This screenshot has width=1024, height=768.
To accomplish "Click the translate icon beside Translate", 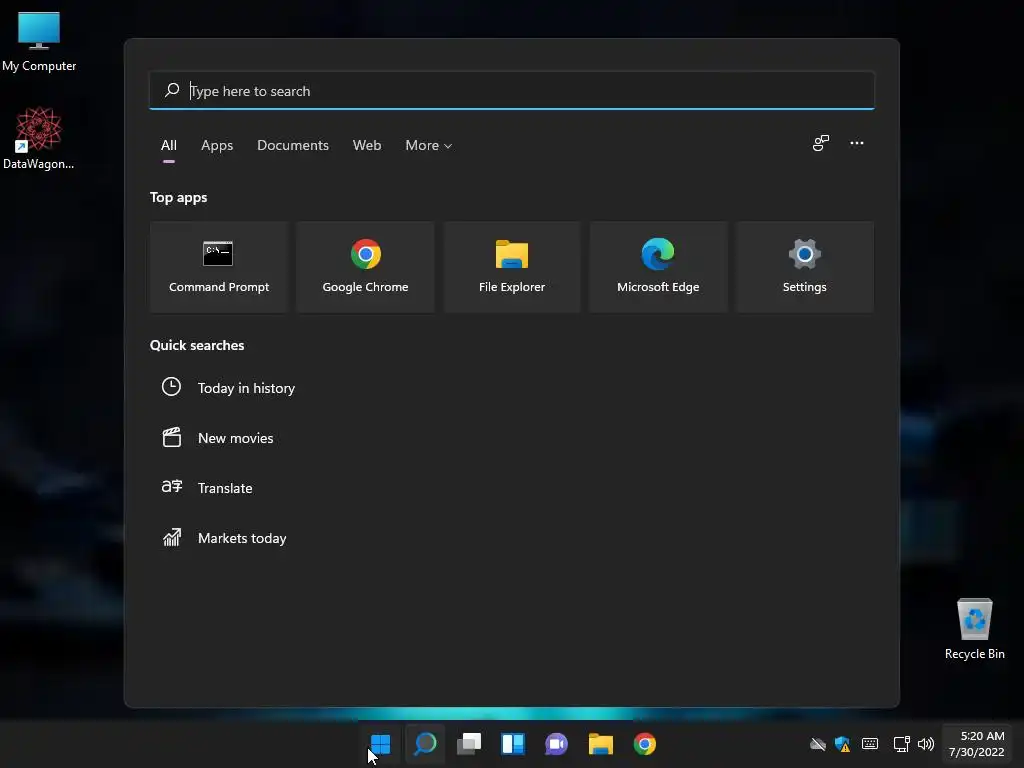I will point(172,487).
